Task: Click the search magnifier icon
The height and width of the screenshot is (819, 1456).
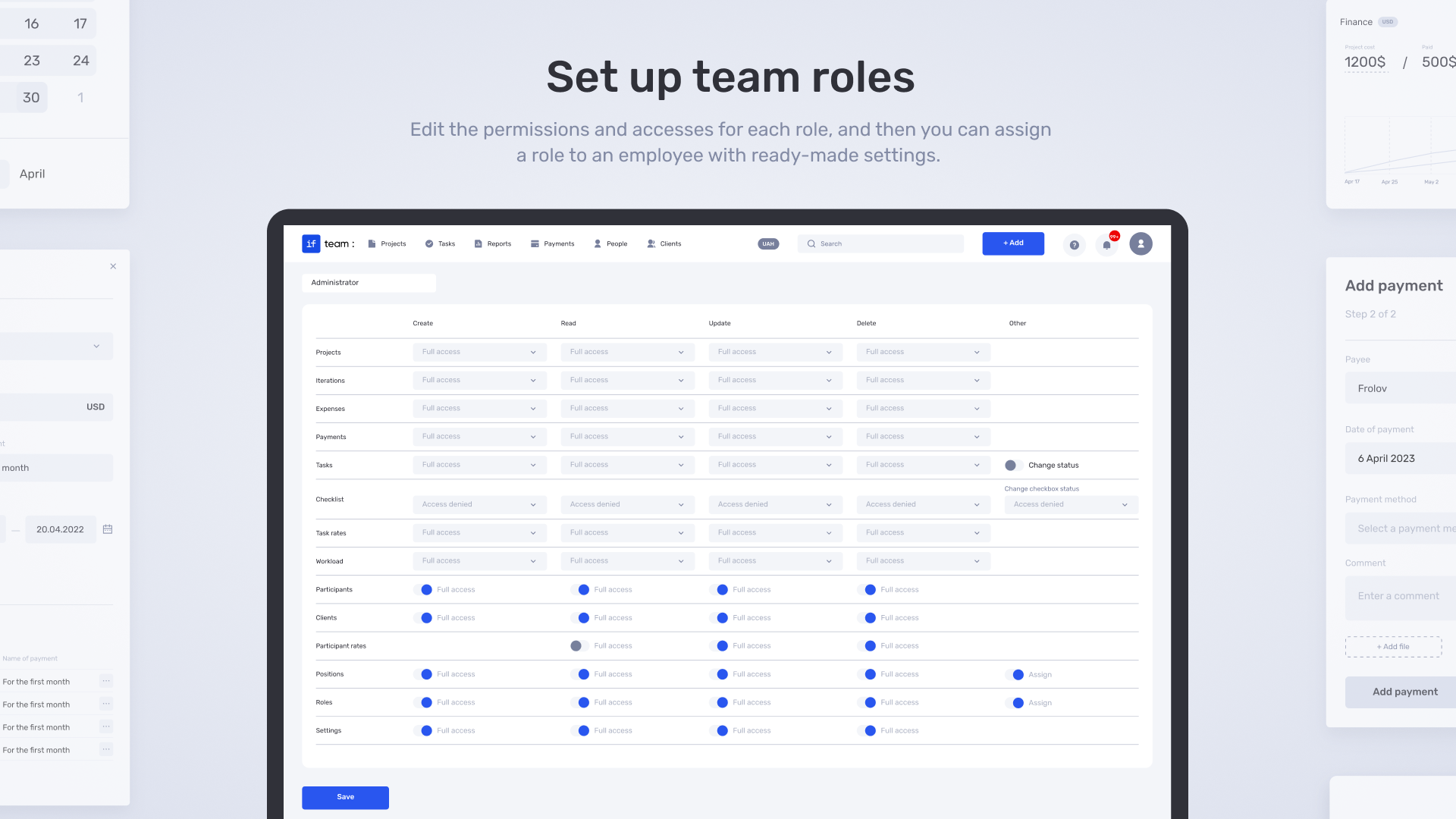Action: tap(811, 243)
